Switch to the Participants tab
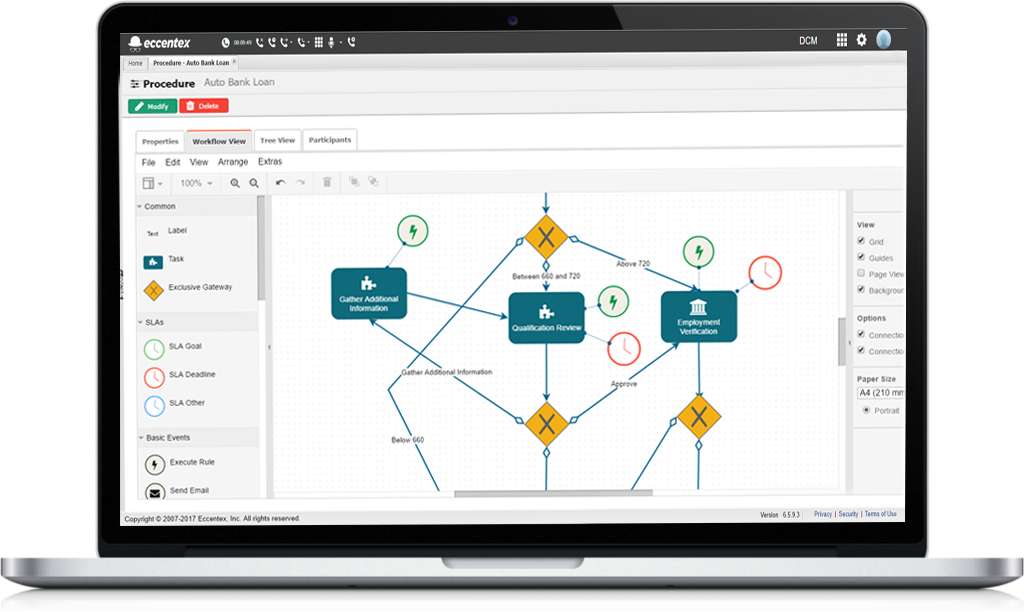This screenshot has width=1024, height=612. (330, 140)
